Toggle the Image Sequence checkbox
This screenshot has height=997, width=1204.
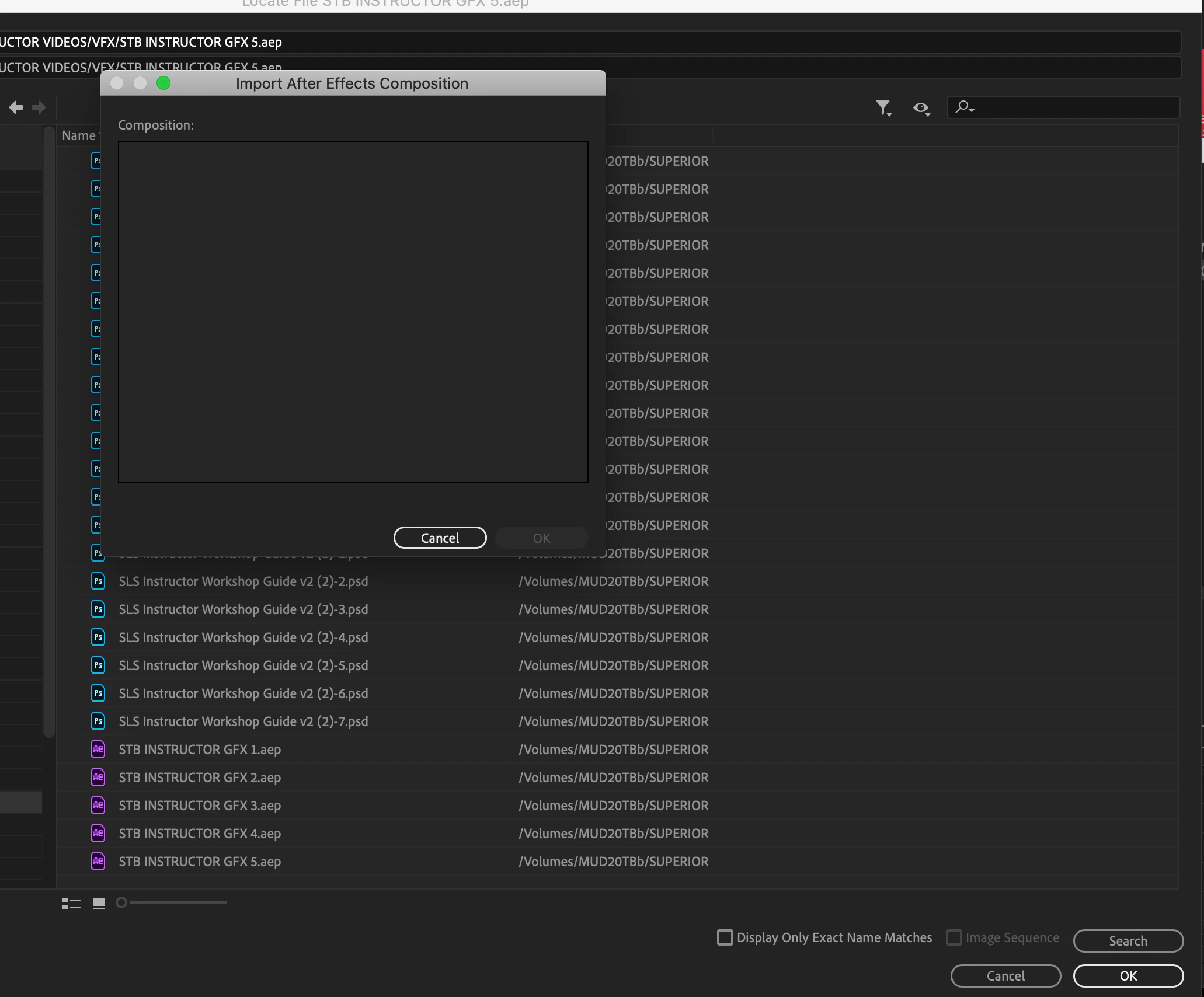[954, 938]
